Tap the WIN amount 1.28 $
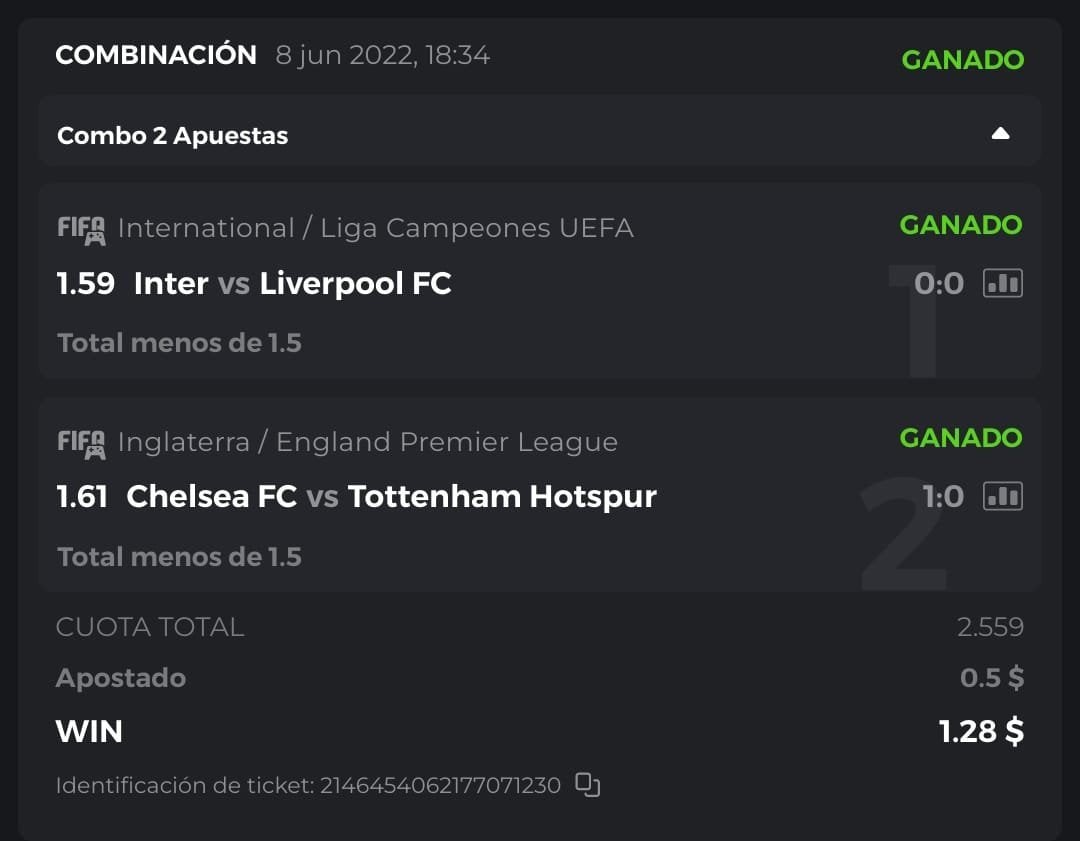 click(x=981, y=732)
